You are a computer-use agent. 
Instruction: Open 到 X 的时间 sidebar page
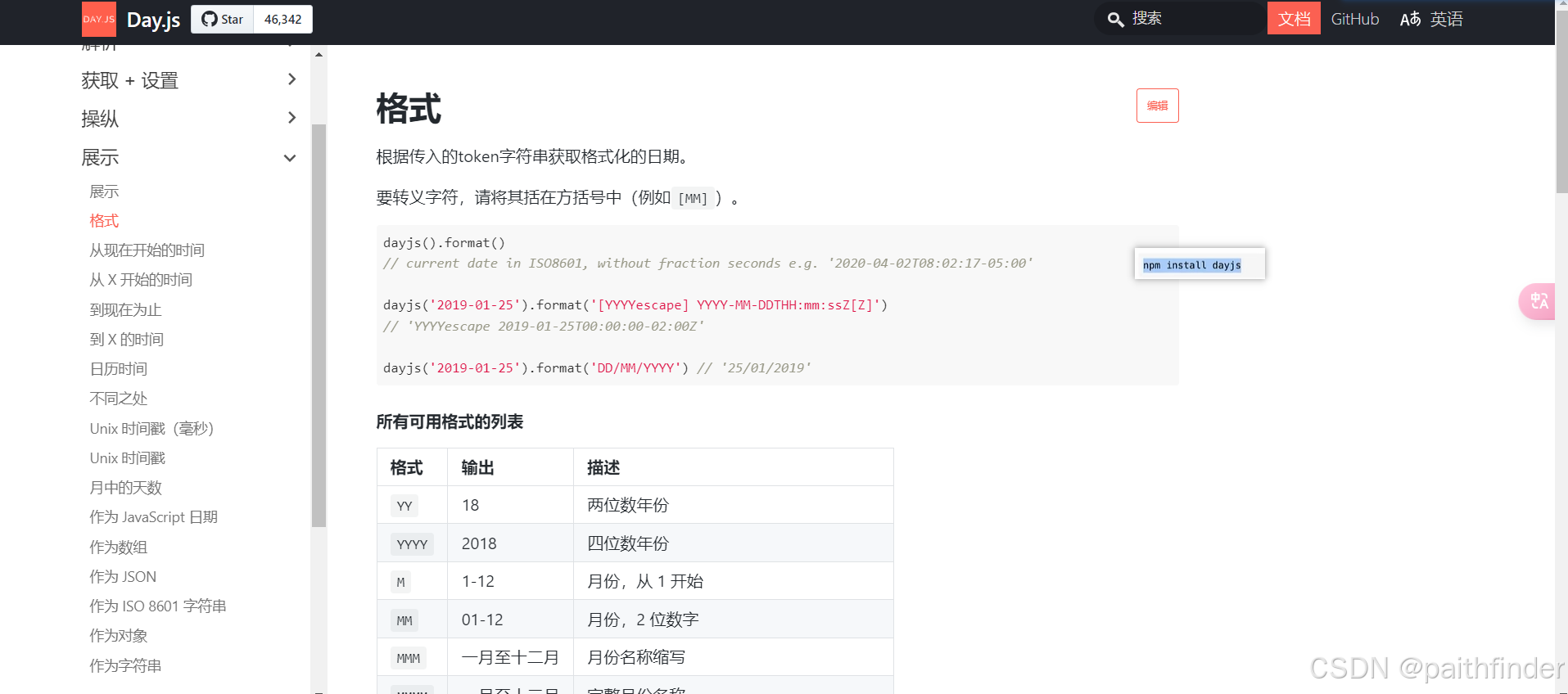click(126, 340)
